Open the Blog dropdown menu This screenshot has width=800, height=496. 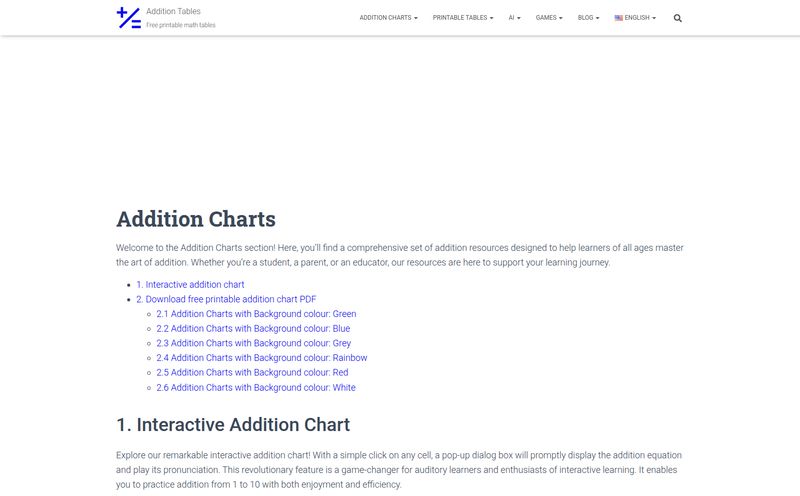[x=588, y=18]
